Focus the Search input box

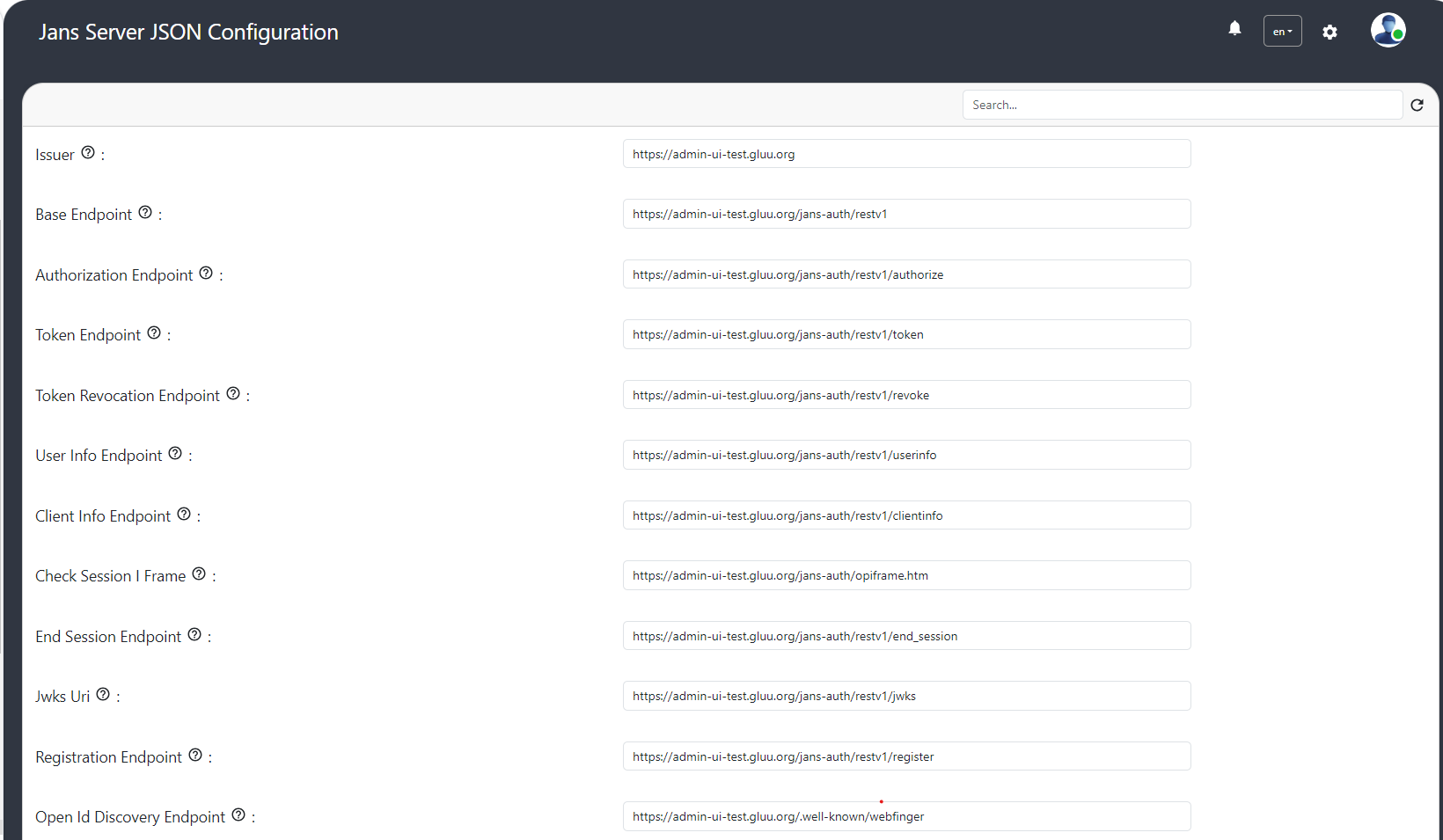(x=1182, y=106)
